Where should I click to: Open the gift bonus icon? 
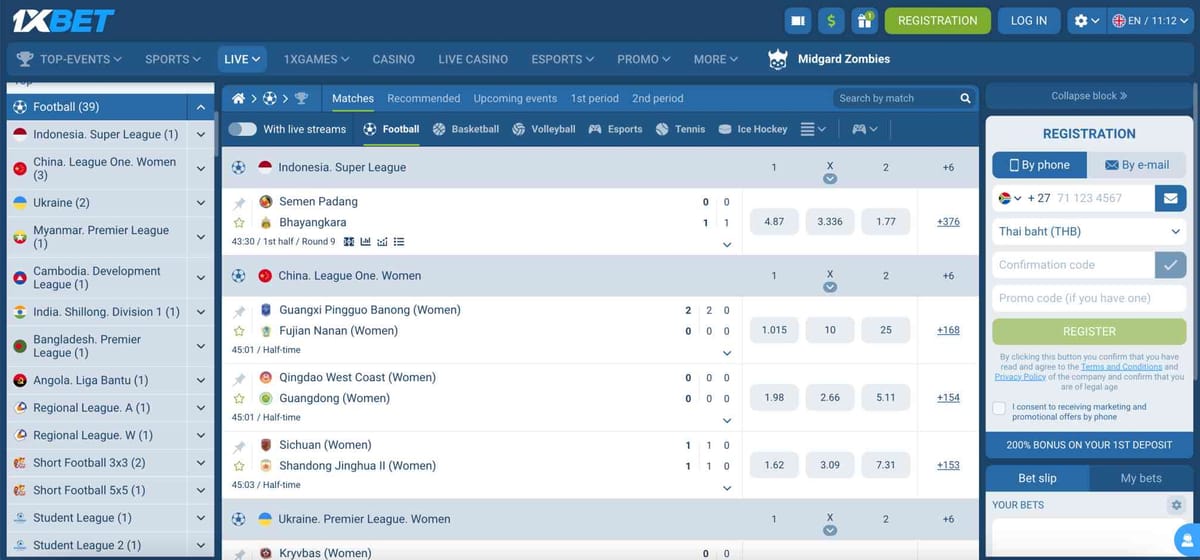point(864,20)
